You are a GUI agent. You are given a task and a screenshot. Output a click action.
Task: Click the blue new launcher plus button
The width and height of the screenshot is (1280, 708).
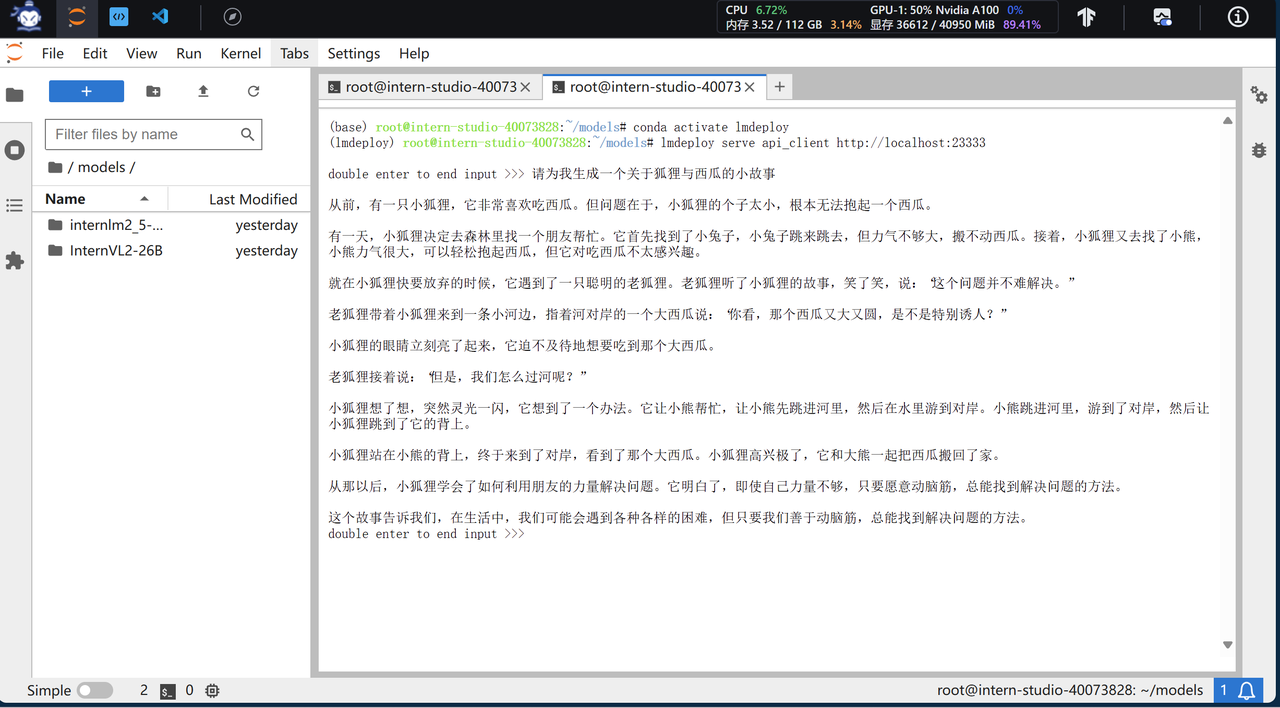pos(86,91)
